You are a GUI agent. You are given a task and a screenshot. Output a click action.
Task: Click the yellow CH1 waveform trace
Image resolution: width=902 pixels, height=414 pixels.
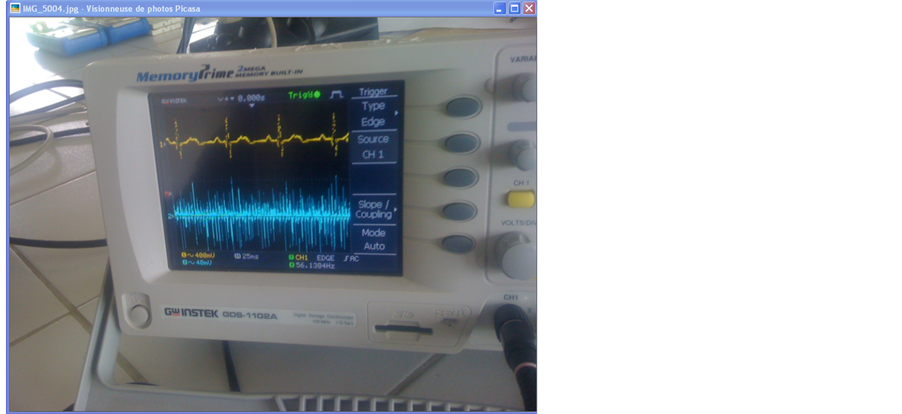click(257, 138)
